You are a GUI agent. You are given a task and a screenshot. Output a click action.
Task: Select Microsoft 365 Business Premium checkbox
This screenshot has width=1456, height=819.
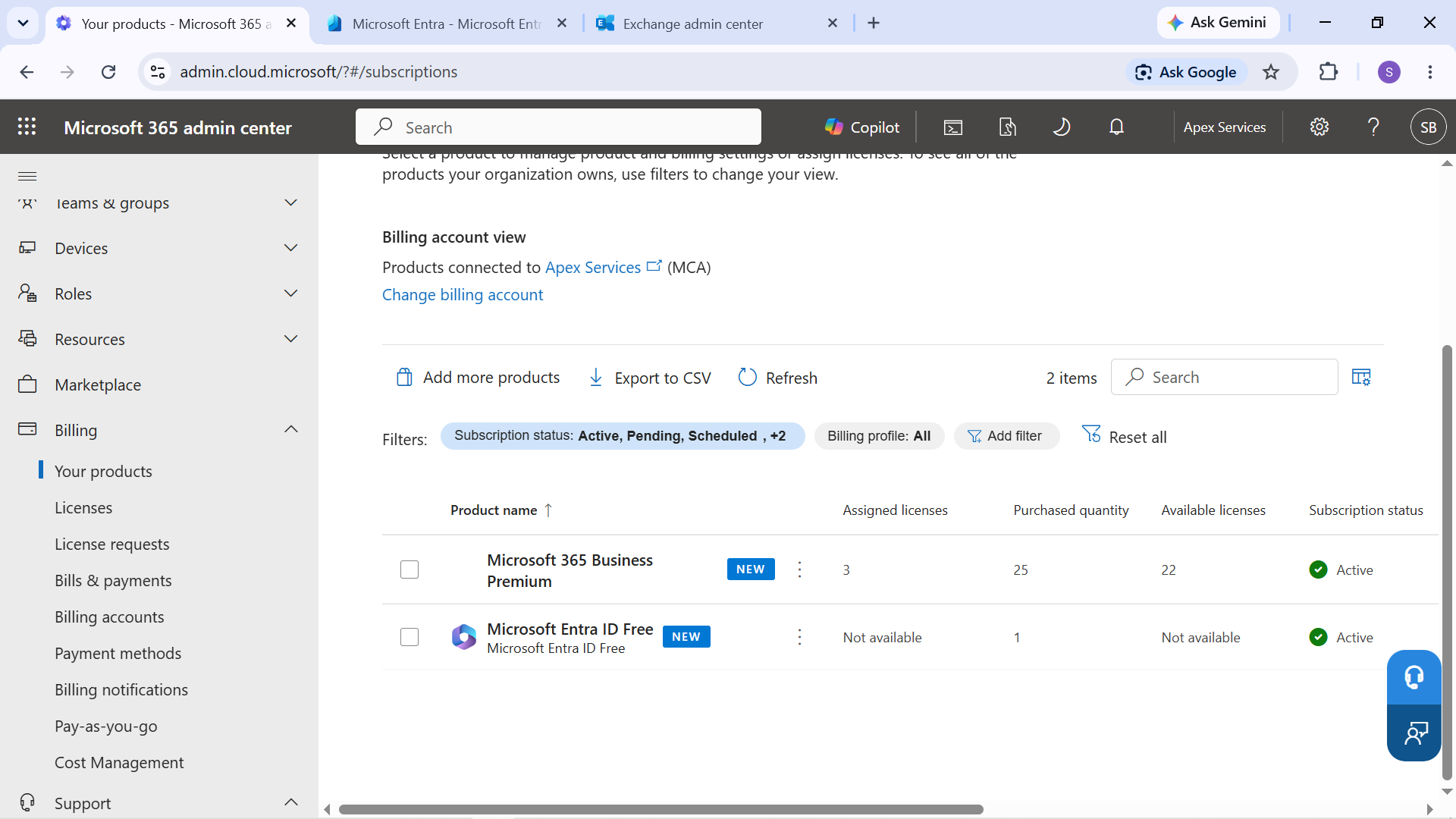coord(409,570)
